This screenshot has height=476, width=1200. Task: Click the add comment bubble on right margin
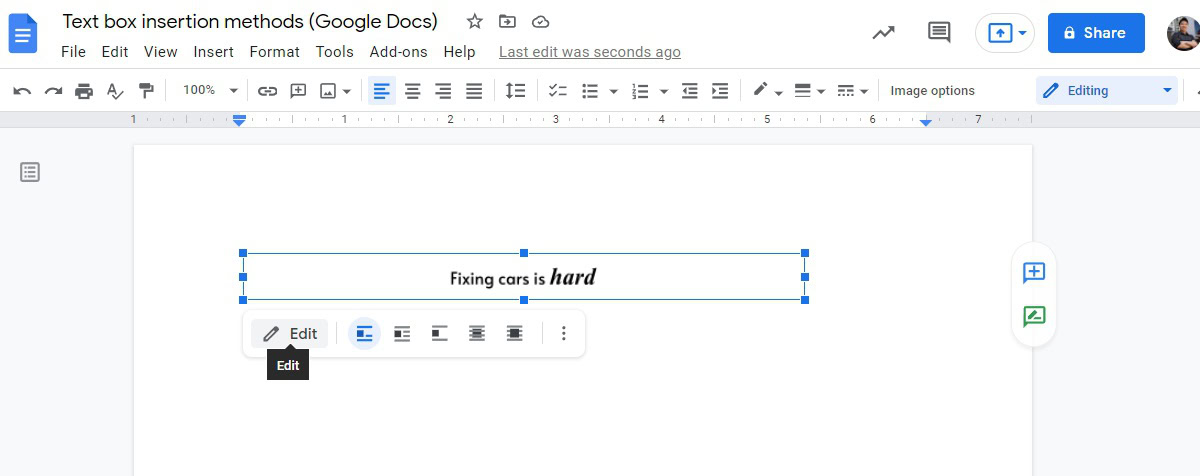[x=1034, y=272]
